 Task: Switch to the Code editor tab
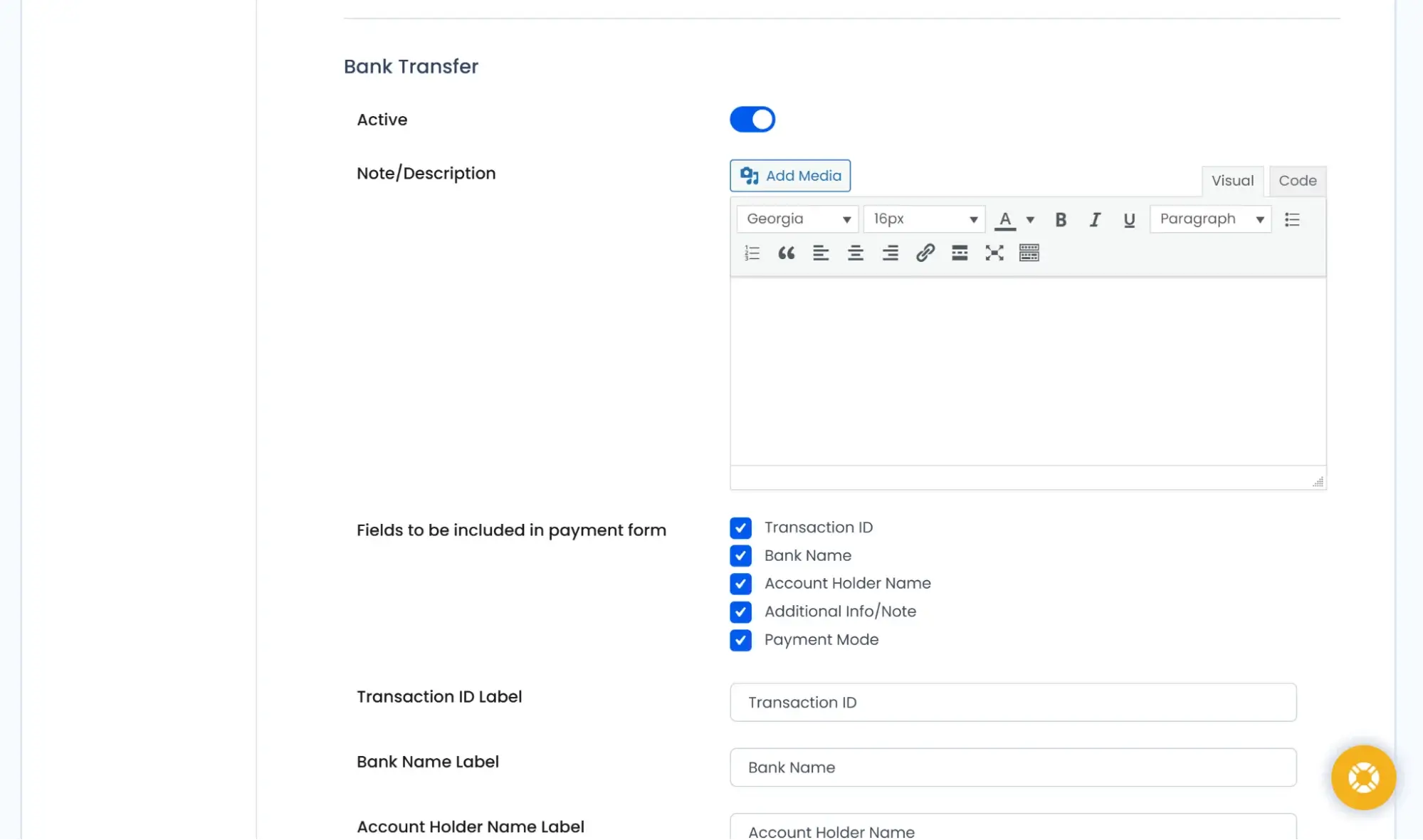(x=1297, y=181)
